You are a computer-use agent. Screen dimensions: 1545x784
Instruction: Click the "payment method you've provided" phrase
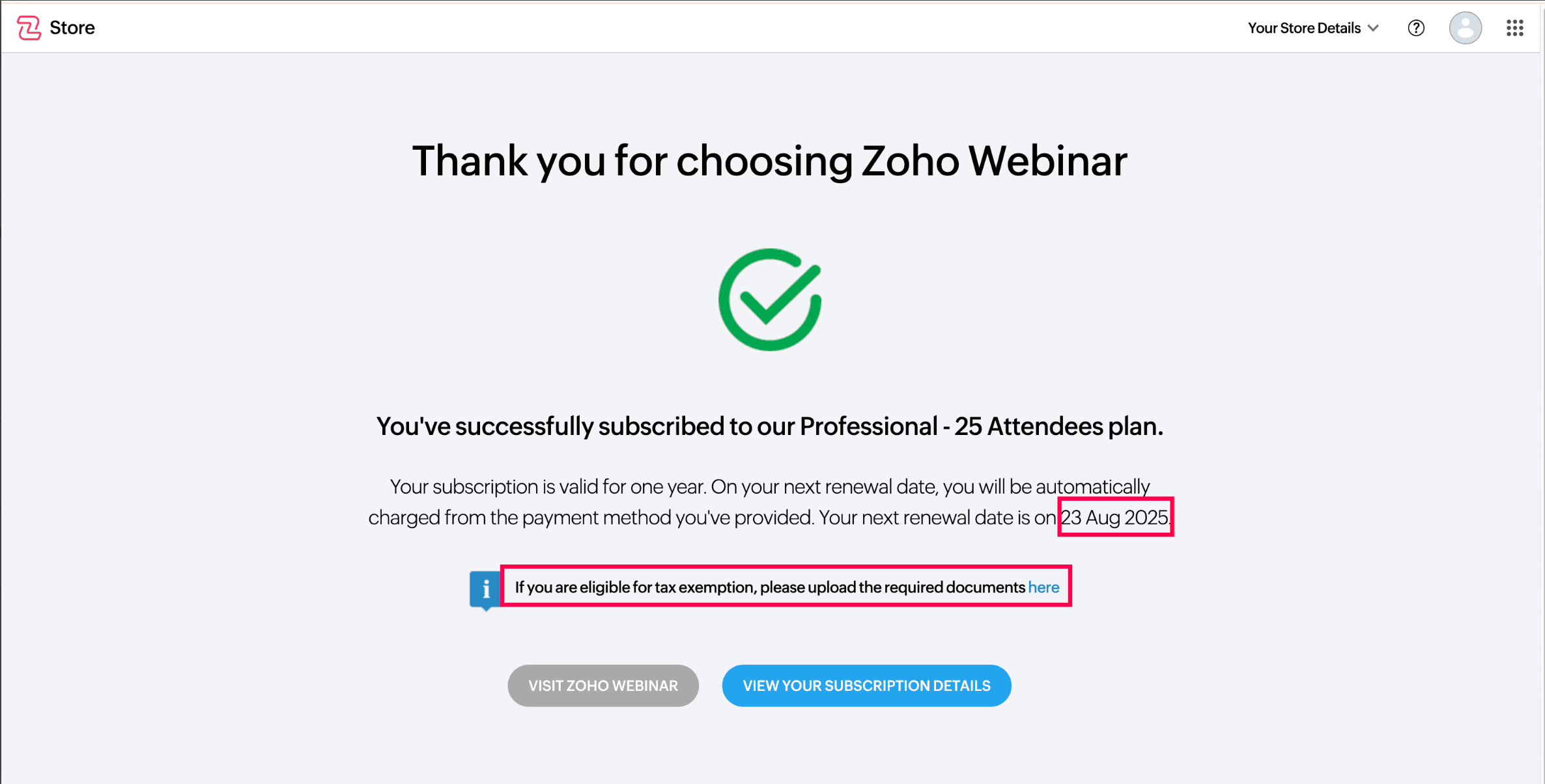667,518
